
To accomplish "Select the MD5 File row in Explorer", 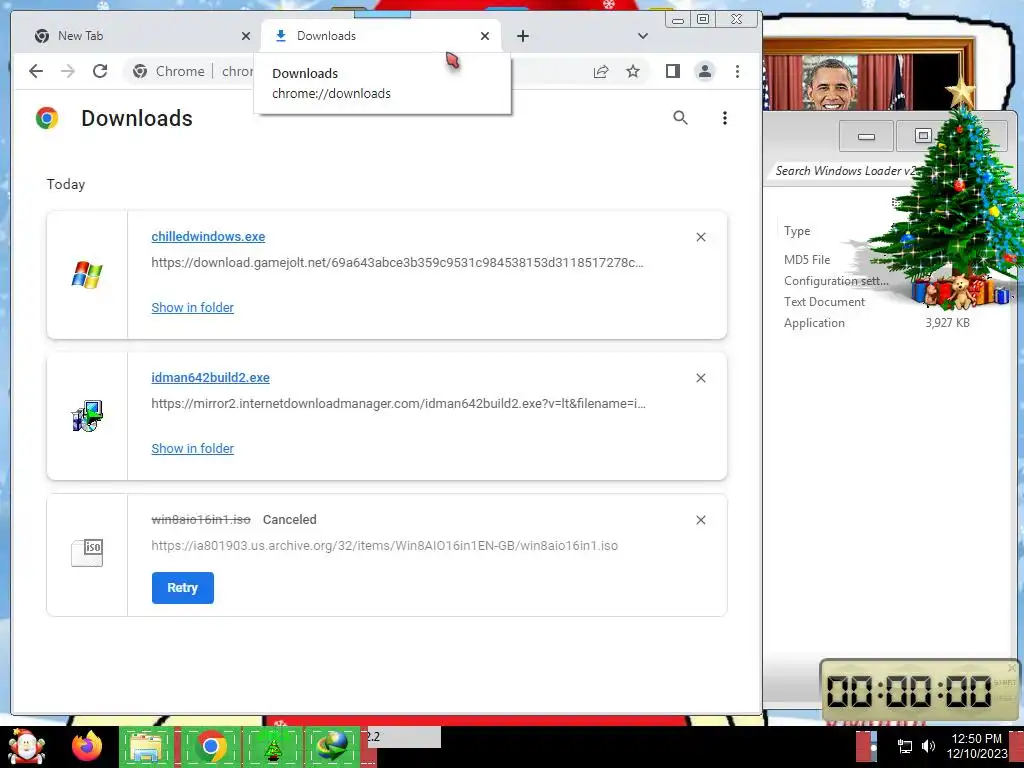I will click(x=807, y=260).
